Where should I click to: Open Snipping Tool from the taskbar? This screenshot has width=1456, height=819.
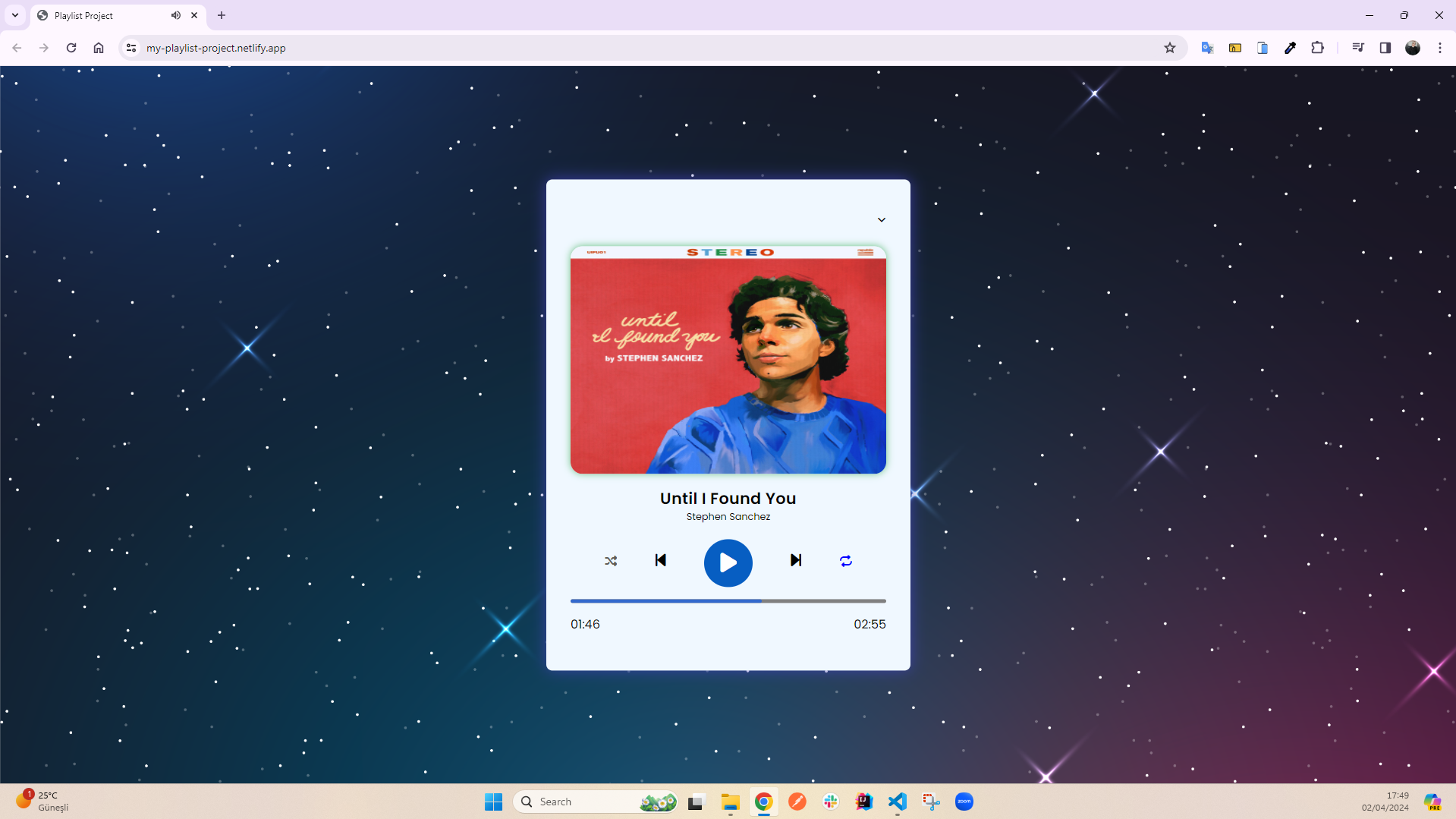931,802
